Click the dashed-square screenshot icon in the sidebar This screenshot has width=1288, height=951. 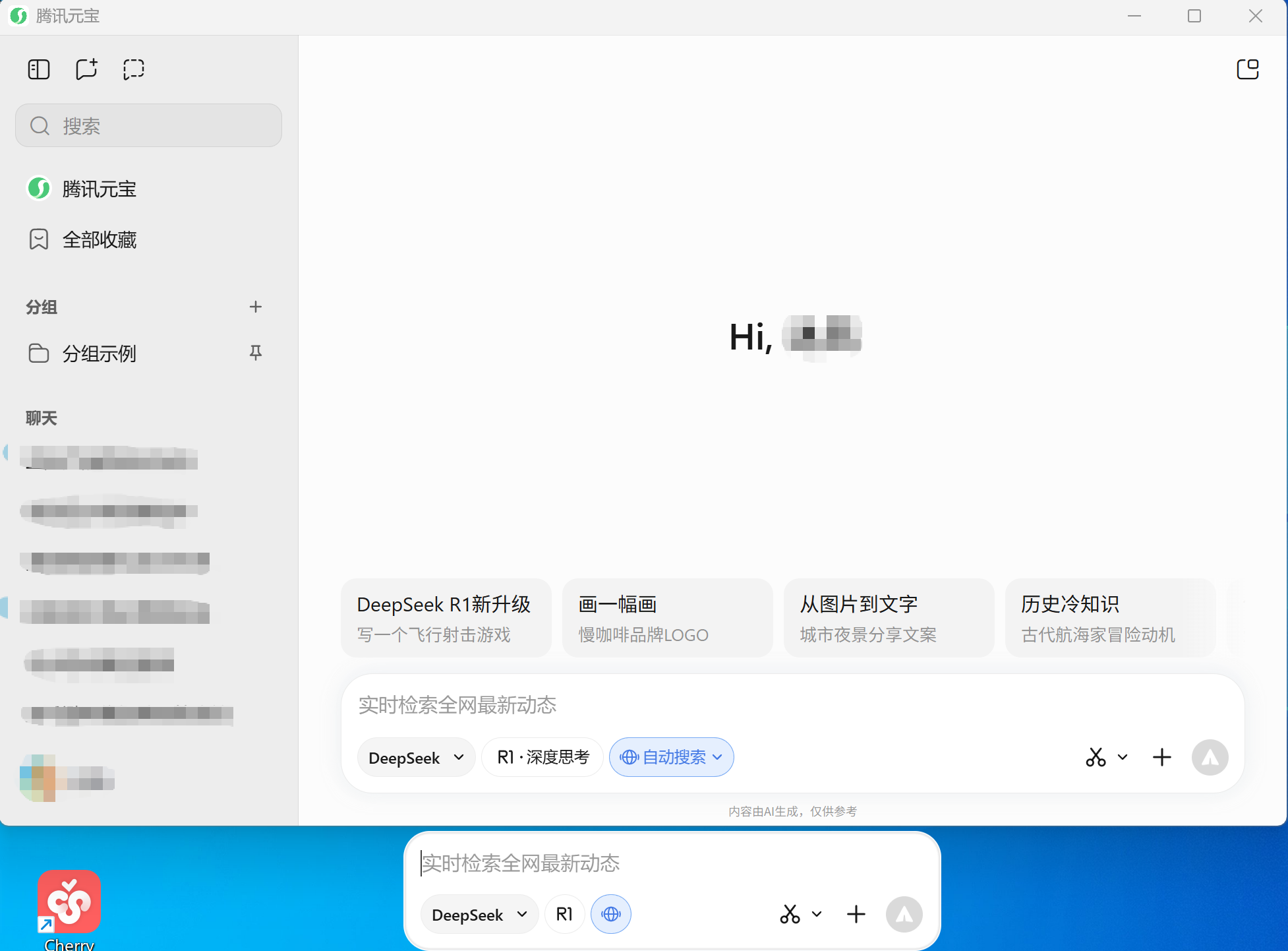point(134,69)
